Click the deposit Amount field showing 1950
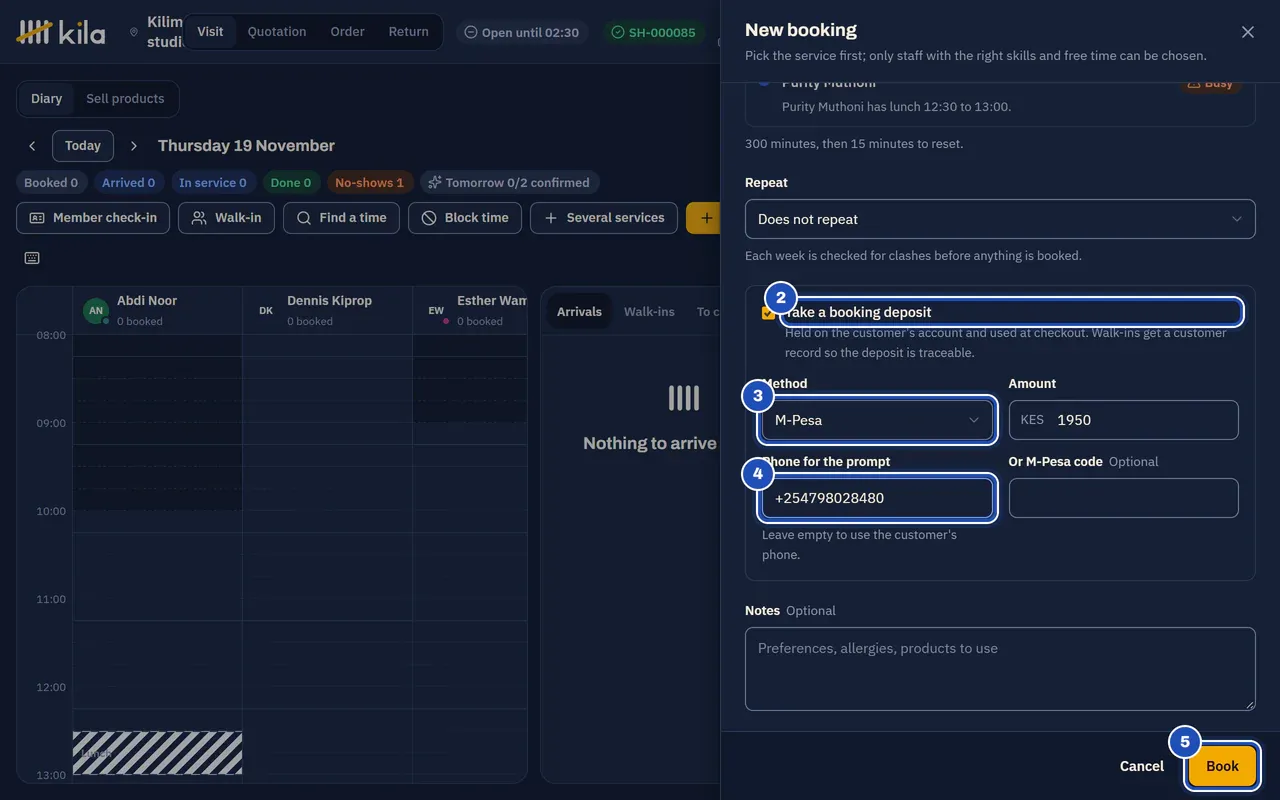 (x=1124, y=420)
